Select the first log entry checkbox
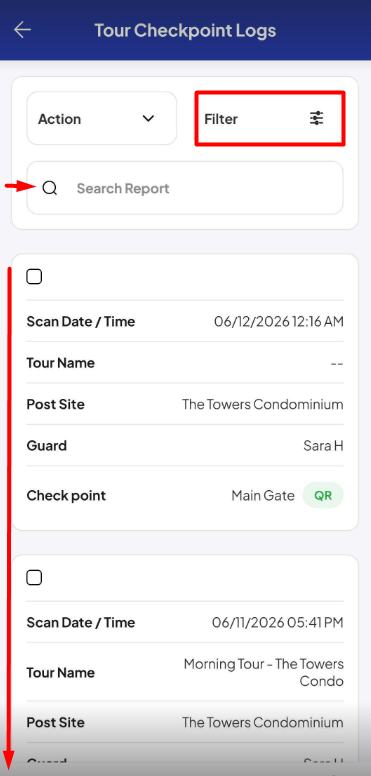 34,277
